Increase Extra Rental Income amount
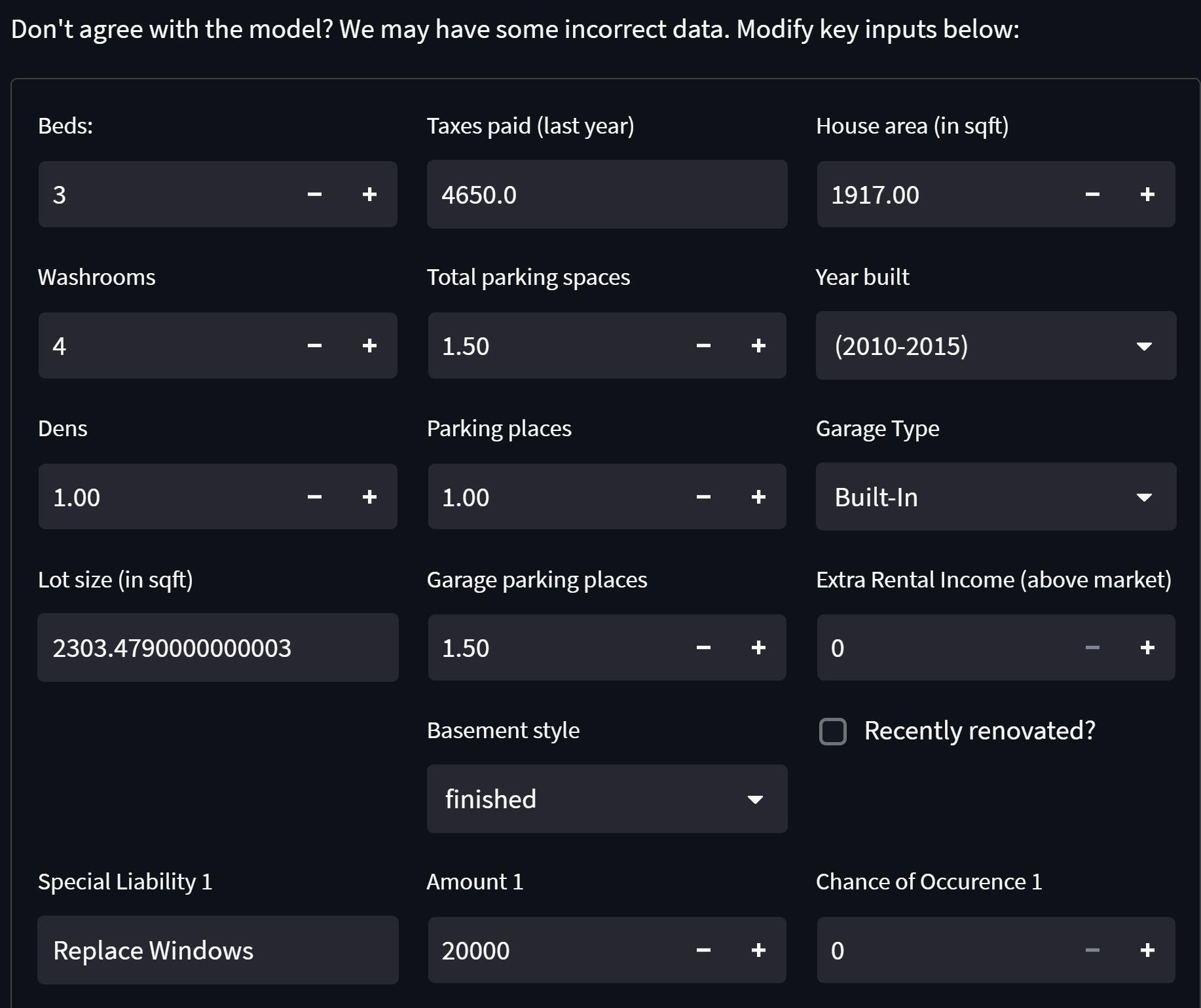1201x1008 pixels. click(x=1147, y=648)
